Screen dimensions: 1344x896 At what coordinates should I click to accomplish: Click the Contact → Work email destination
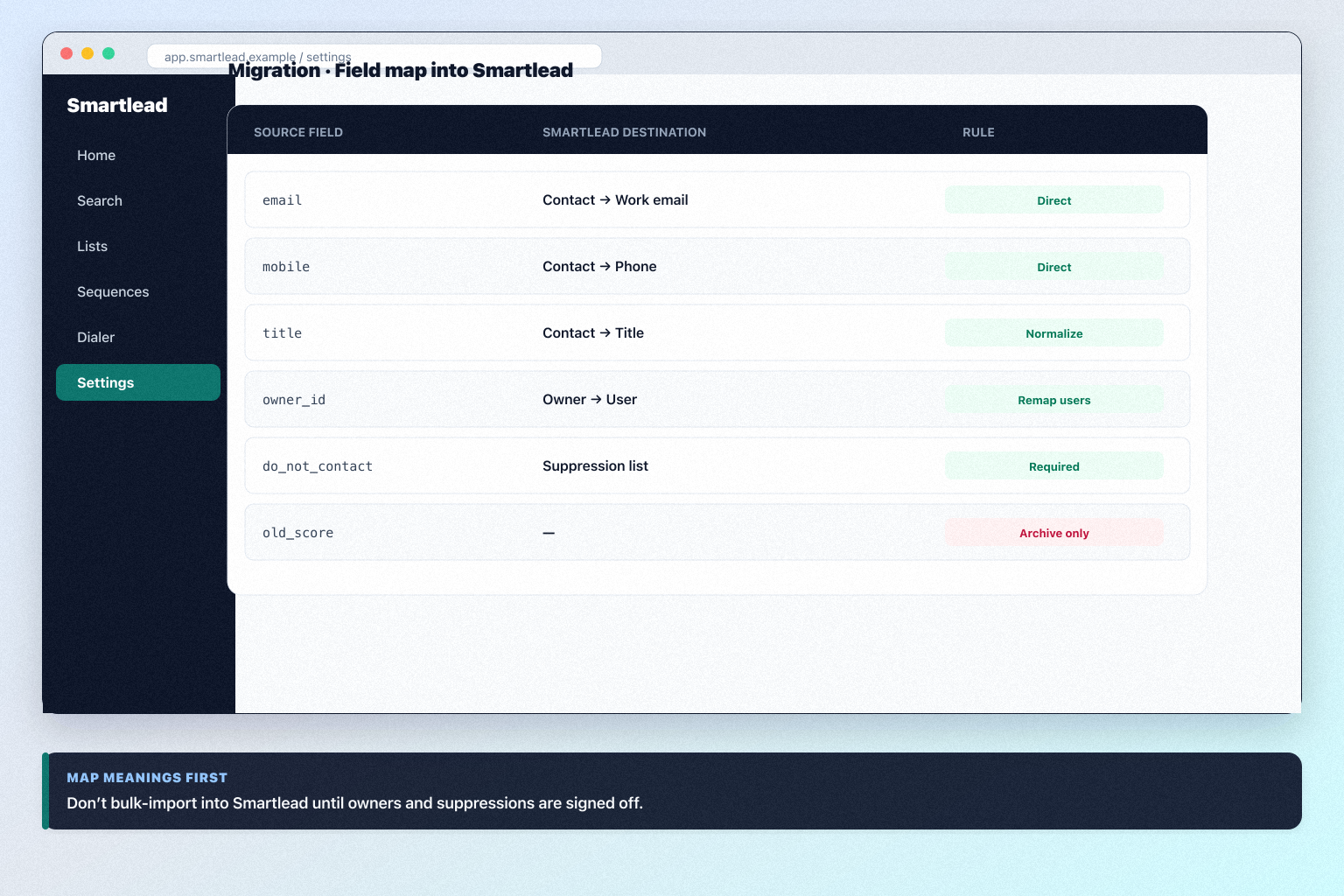pos(615,199)
